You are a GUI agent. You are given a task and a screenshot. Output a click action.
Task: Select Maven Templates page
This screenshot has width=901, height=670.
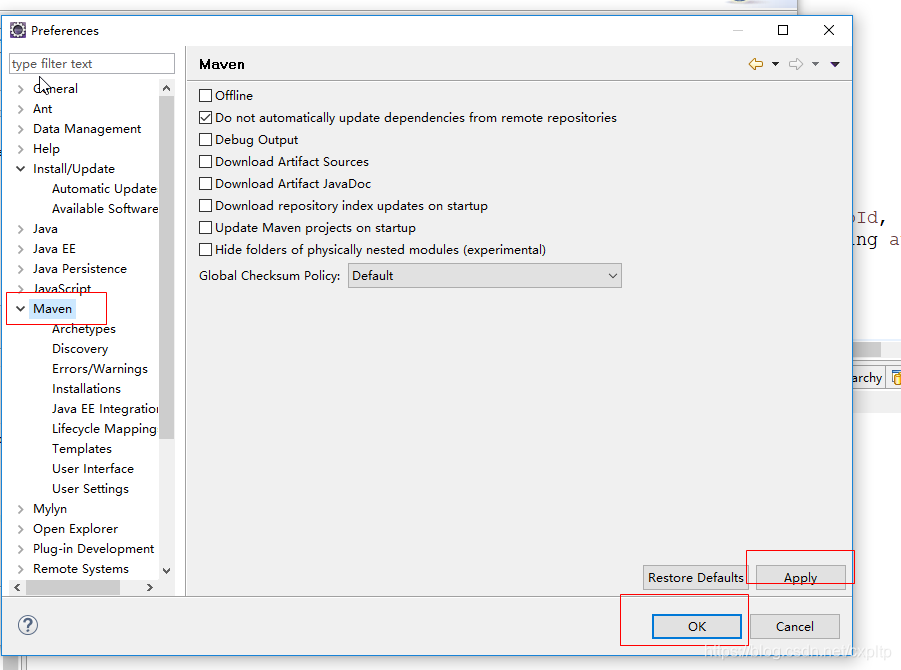(x=82, y=449)
